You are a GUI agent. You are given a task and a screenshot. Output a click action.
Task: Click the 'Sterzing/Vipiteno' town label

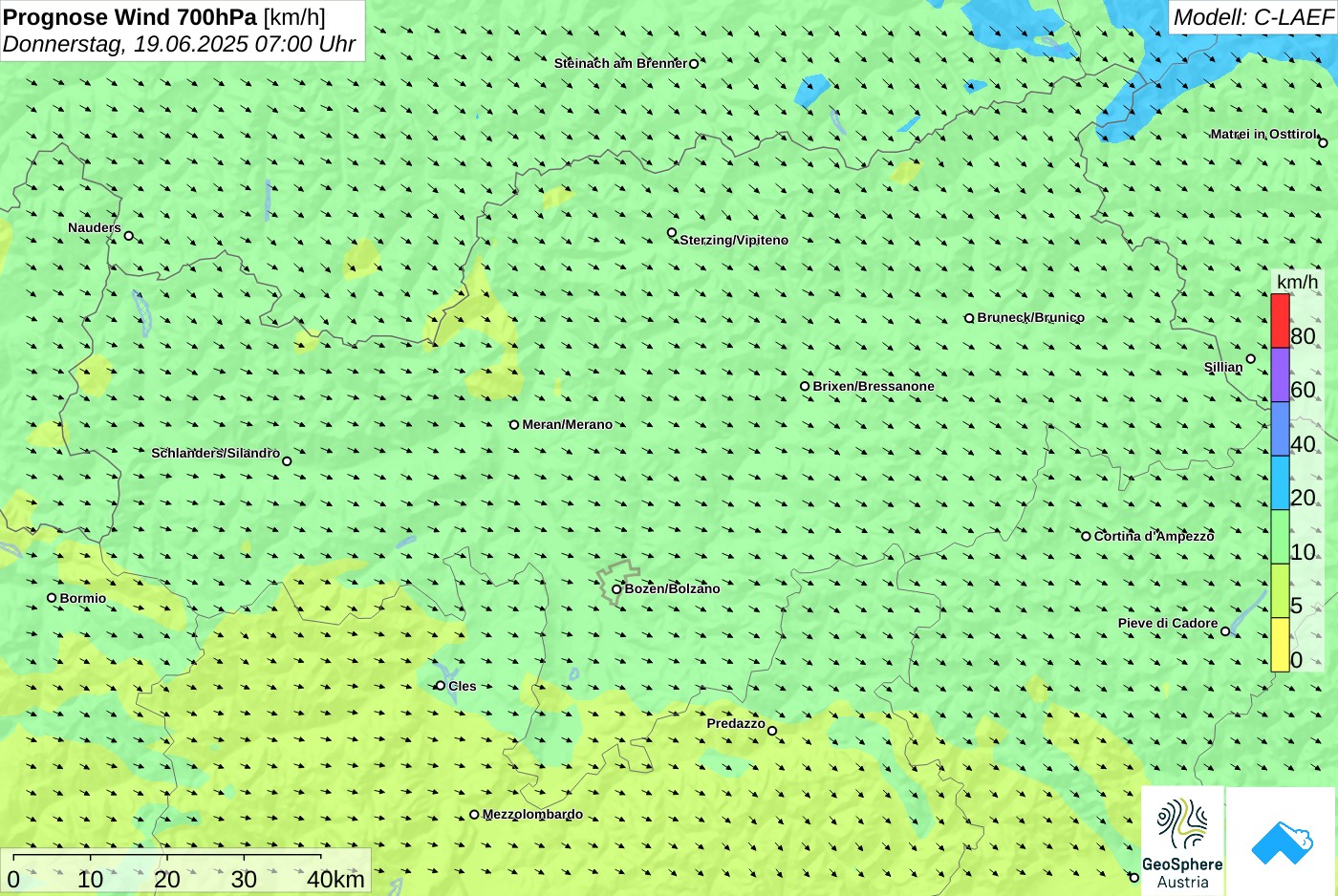point(734,240)
